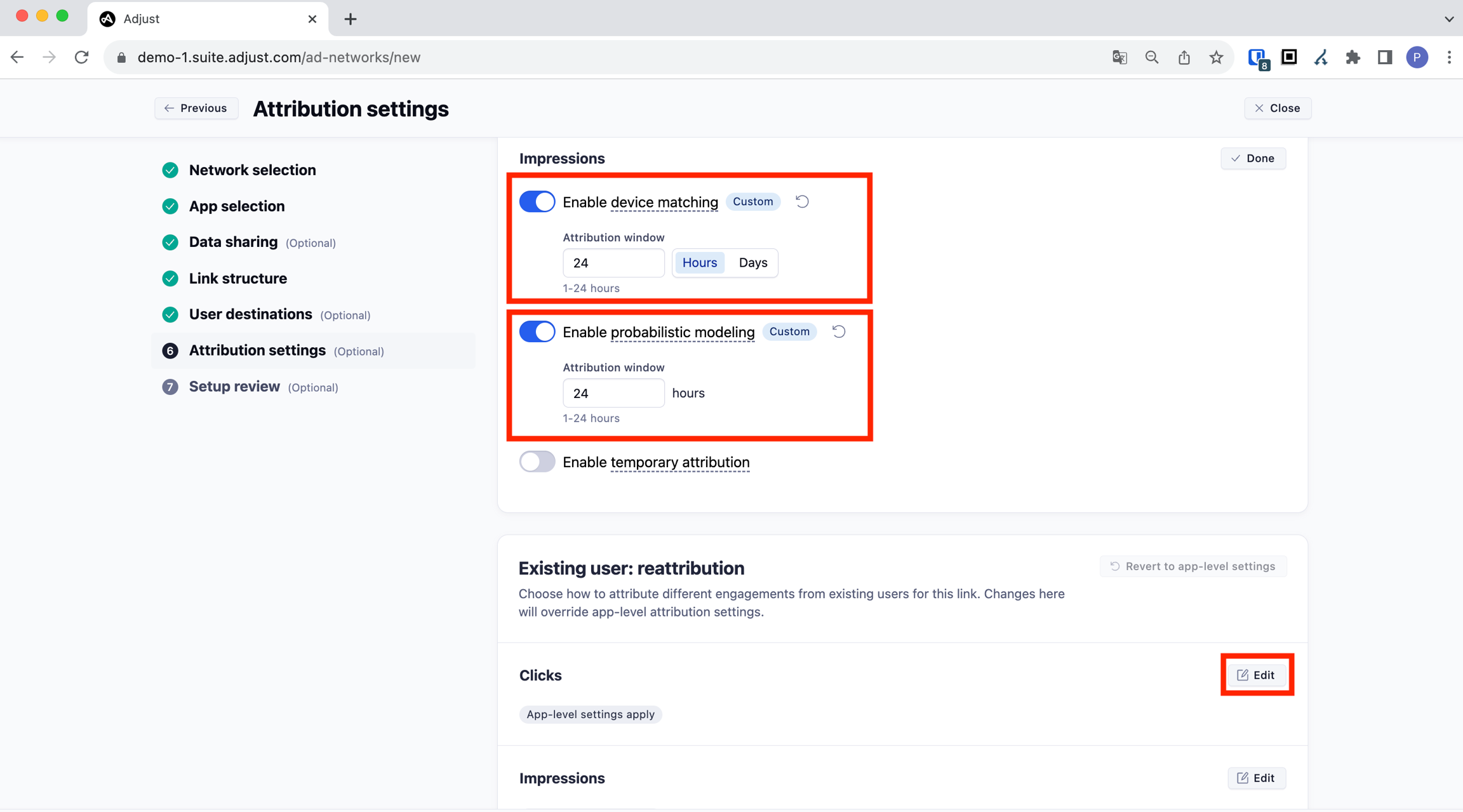This screenshot has width=1463, height=812.
Task: Turn off probabilistic modeling toggle
Action: click(537, 332)
